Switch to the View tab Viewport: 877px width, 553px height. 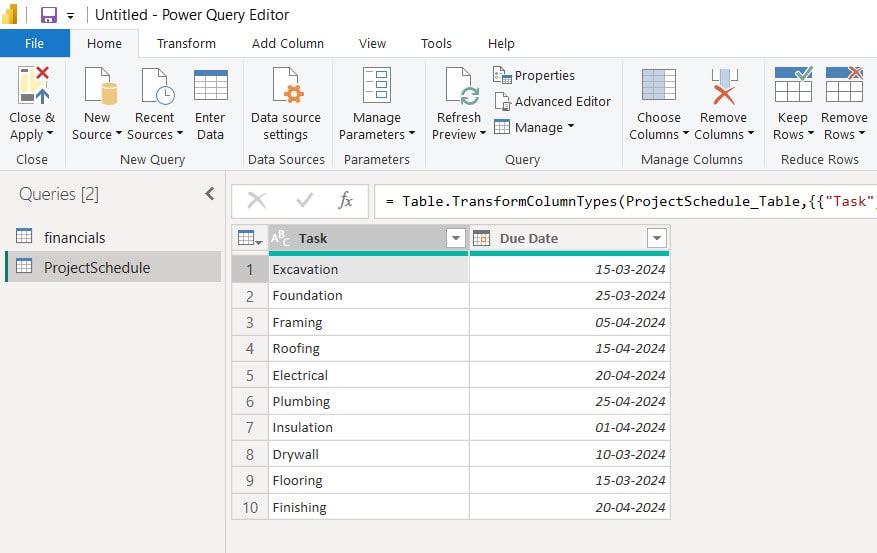click(x=372, y=43)
